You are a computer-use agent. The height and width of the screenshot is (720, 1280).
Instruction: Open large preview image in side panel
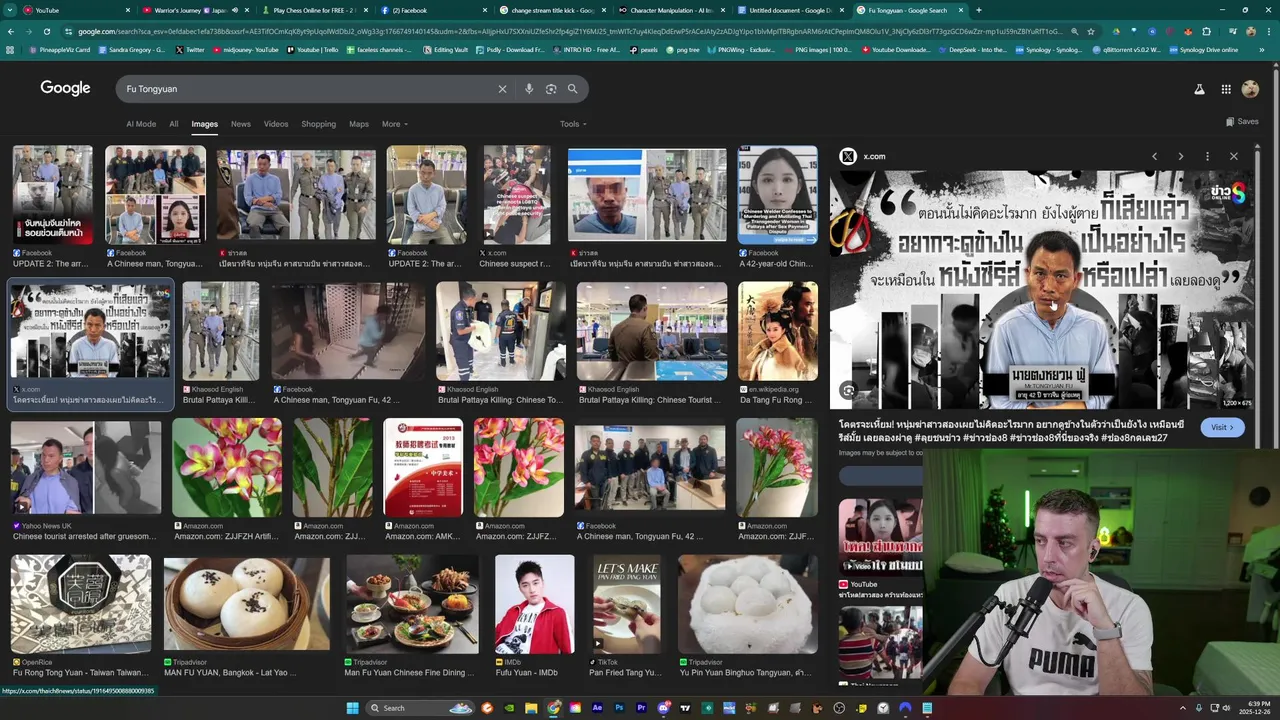(x=1042, y=290)
